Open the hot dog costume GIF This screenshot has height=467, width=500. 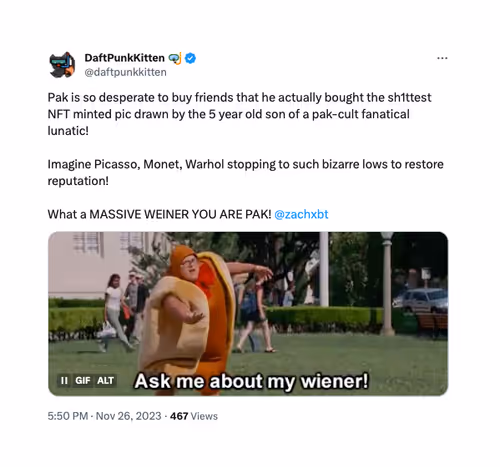(x=248, y=314)
